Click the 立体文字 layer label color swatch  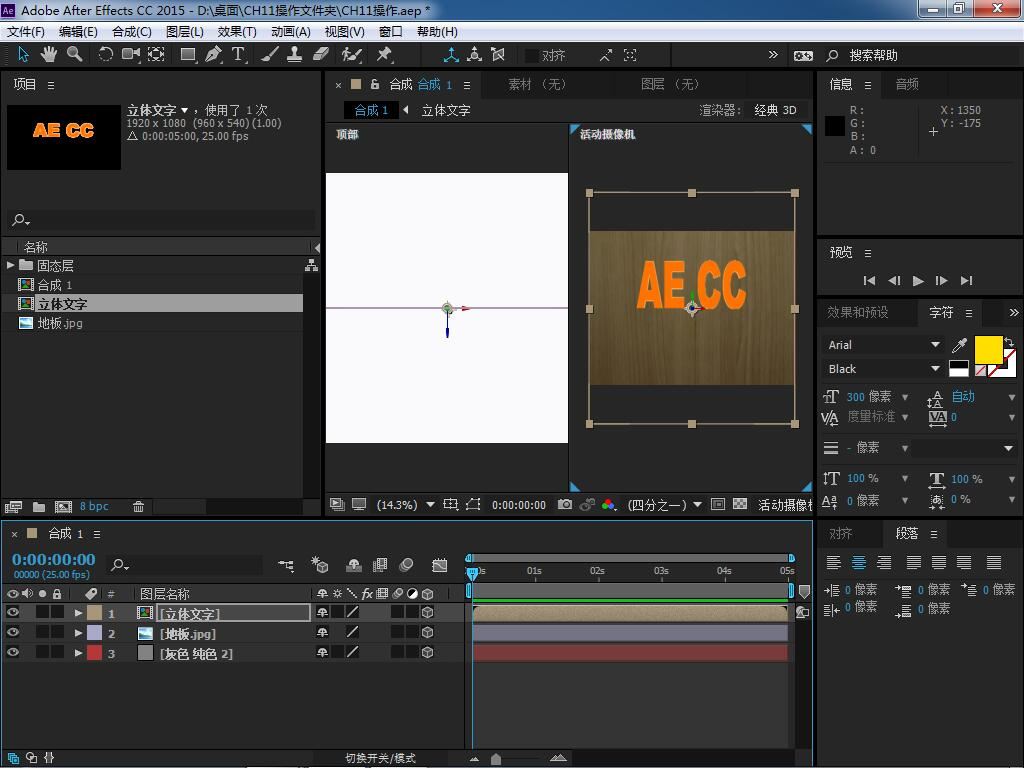tap(95, 613)
